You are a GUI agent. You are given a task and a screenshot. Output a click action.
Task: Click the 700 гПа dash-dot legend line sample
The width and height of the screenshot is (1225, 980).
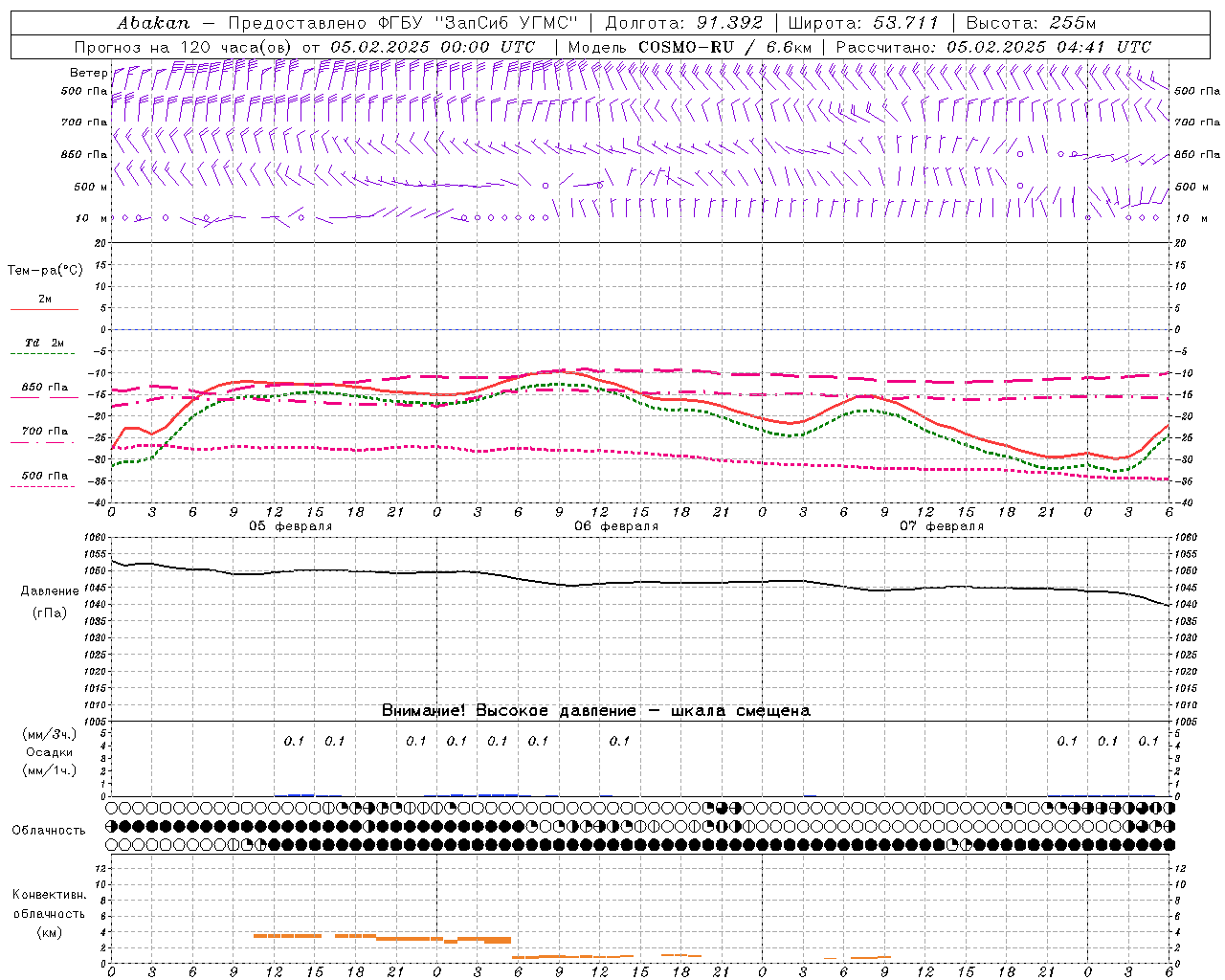tap(44, 442)
